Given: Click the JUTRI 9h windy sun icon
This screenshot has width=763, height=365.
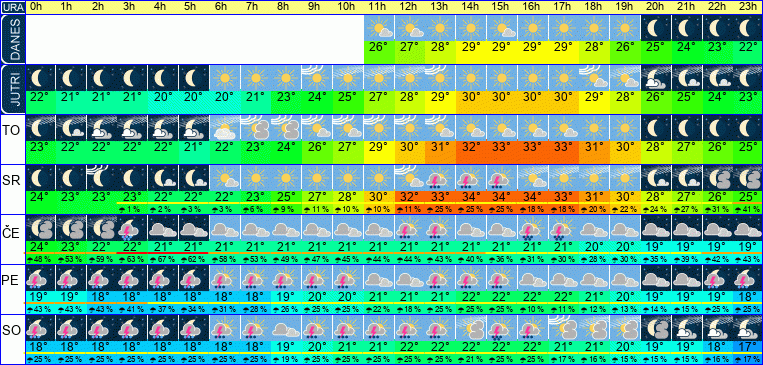Looking at the screenshot, I should click(317, 78).
